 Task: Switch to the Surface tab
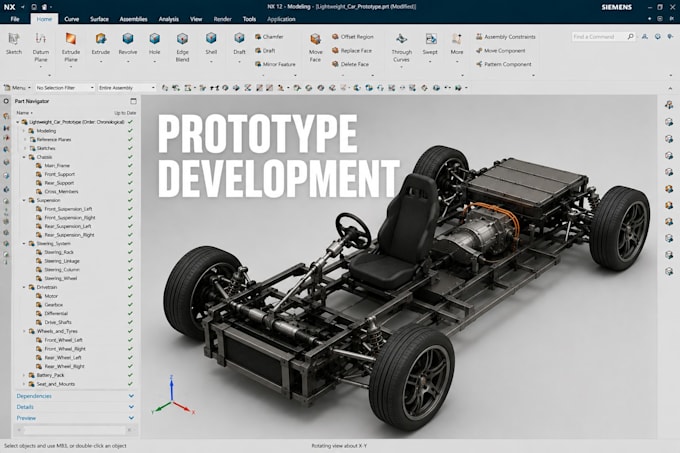(x=99, y=19)
